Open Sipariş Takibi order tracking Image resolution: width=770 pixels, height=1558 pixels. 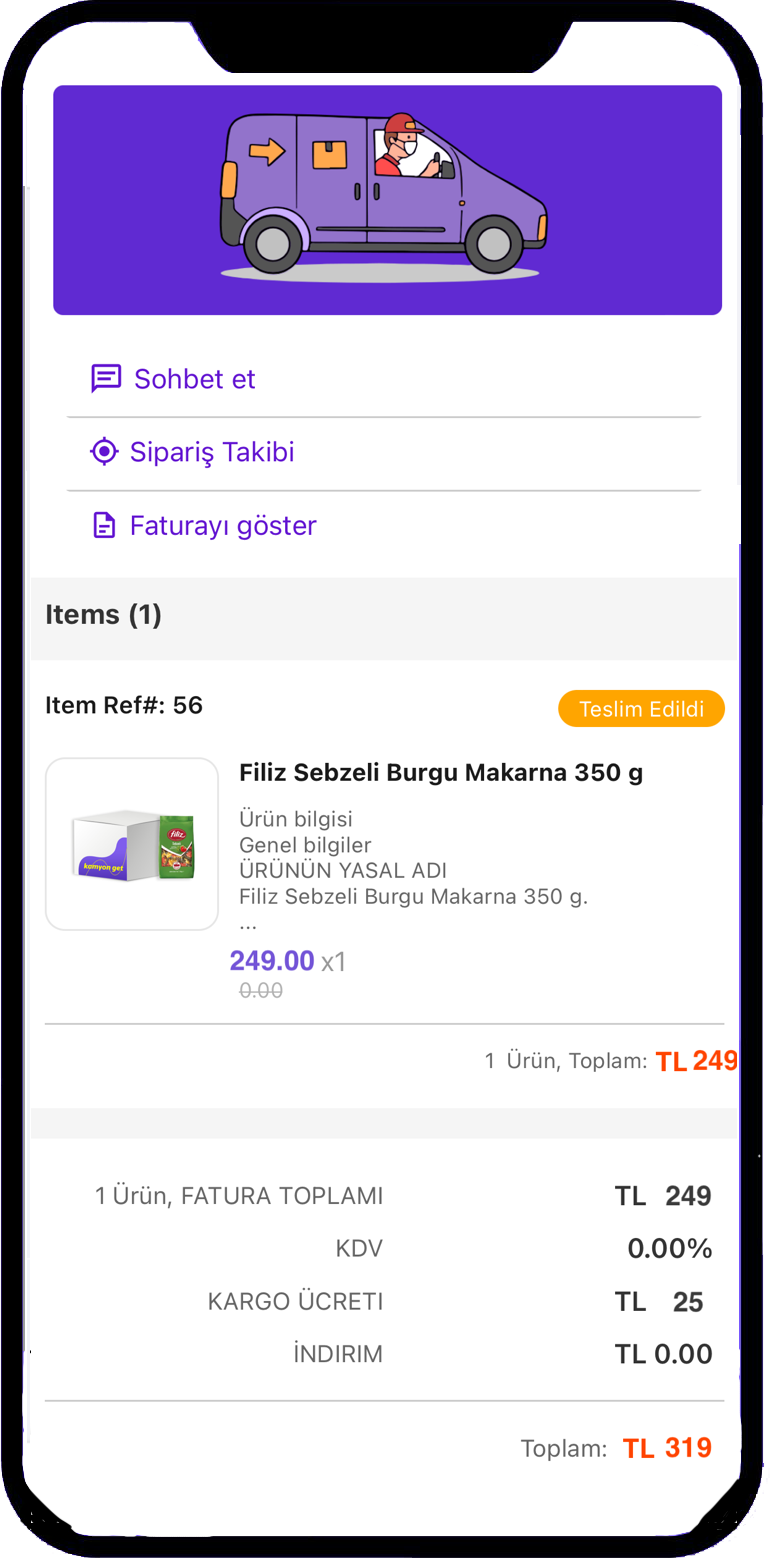pos(212,452)
